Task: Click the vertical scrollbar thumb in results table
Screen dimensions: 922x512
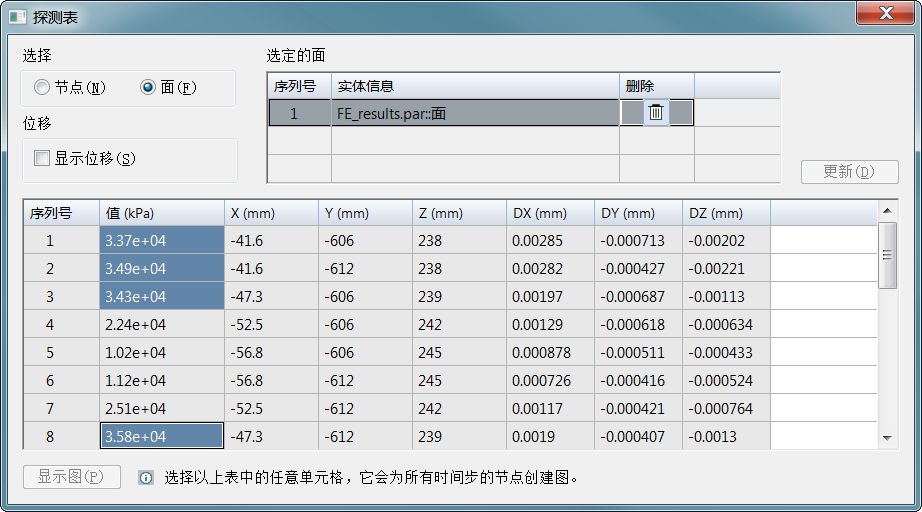Action: [x=887, y=255]
